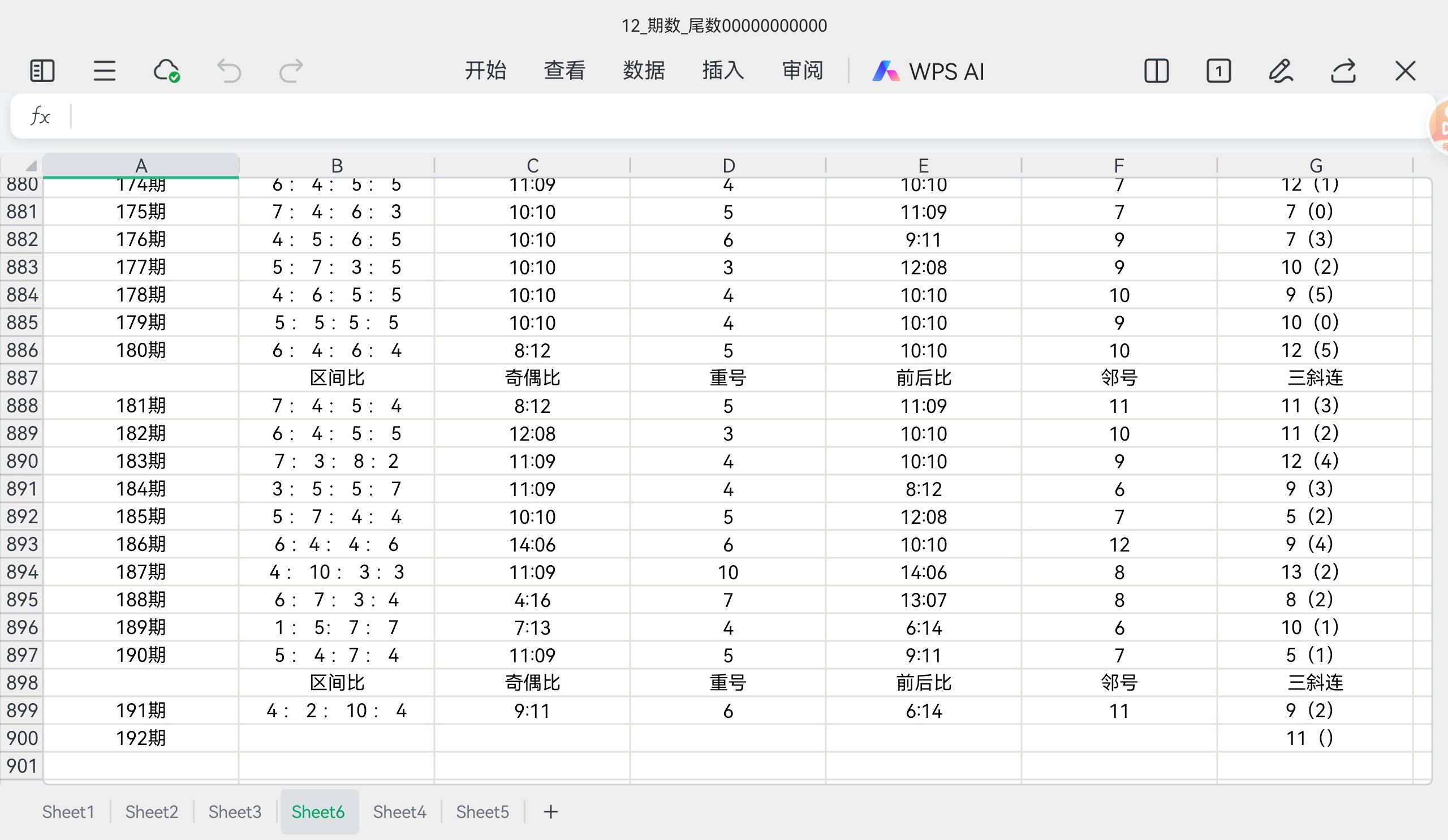
Task: Select 奇偶比 cell in row 898
Action: [533, 683]
